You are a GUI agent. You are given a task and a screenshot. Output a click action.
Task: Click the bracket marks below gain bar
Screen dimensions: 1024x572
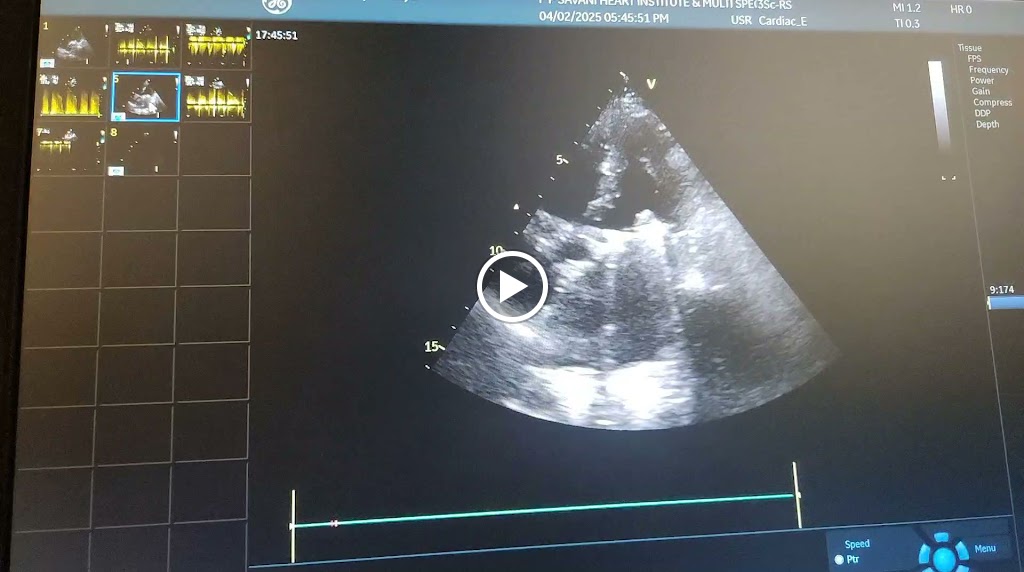coord(948,178)
